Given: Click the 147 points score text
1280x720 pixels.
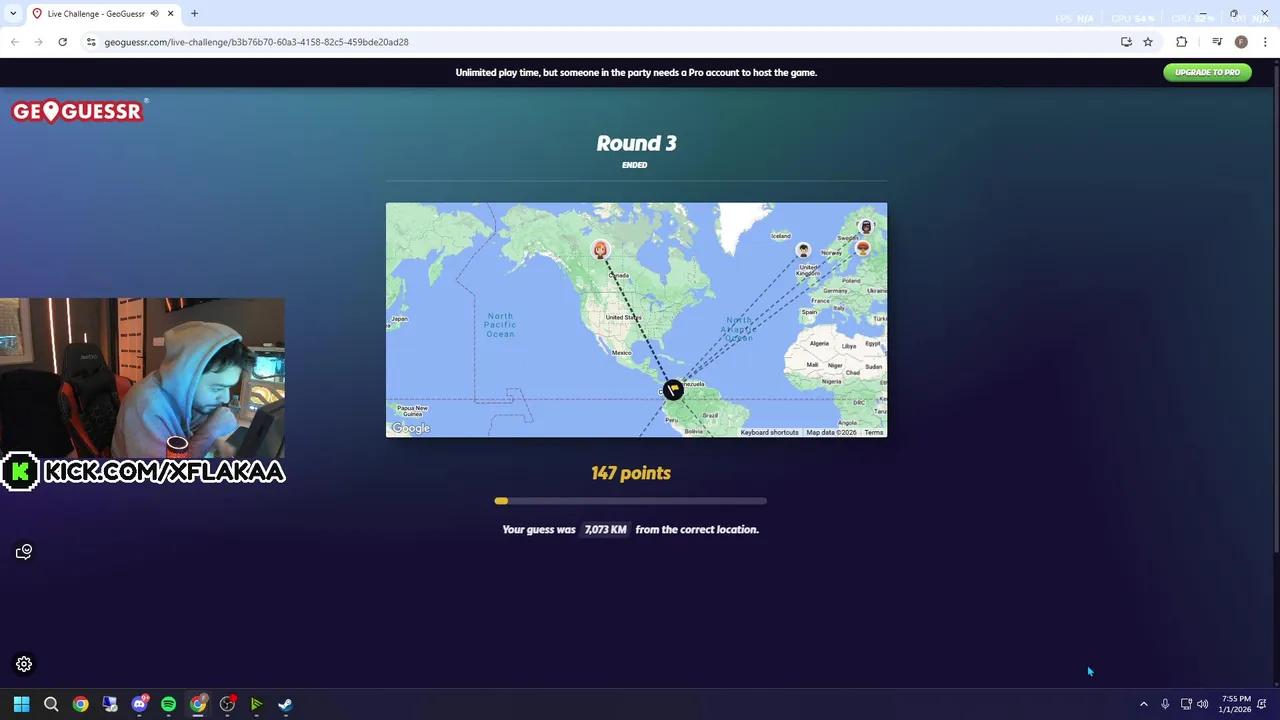Looking at the screenshot, I should click(631, 473).
